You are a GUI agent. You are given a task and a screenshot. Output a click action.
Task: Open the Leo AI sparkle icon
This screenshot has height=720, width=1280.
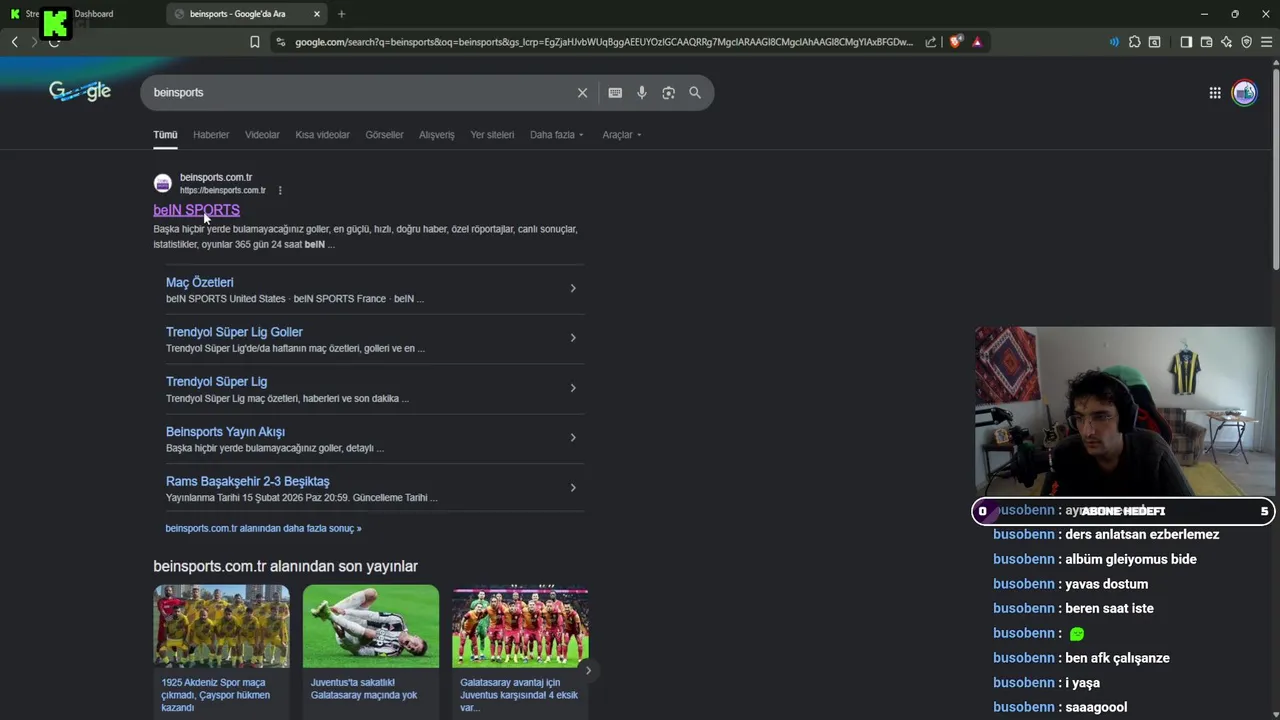[1226, 42]
